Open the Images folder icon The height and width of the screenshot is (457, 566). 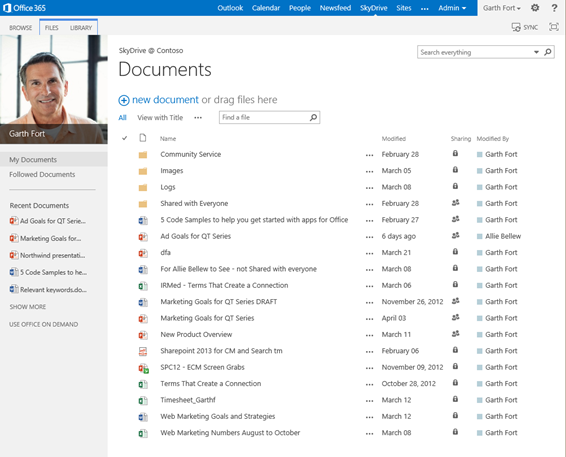pos(143,171)
